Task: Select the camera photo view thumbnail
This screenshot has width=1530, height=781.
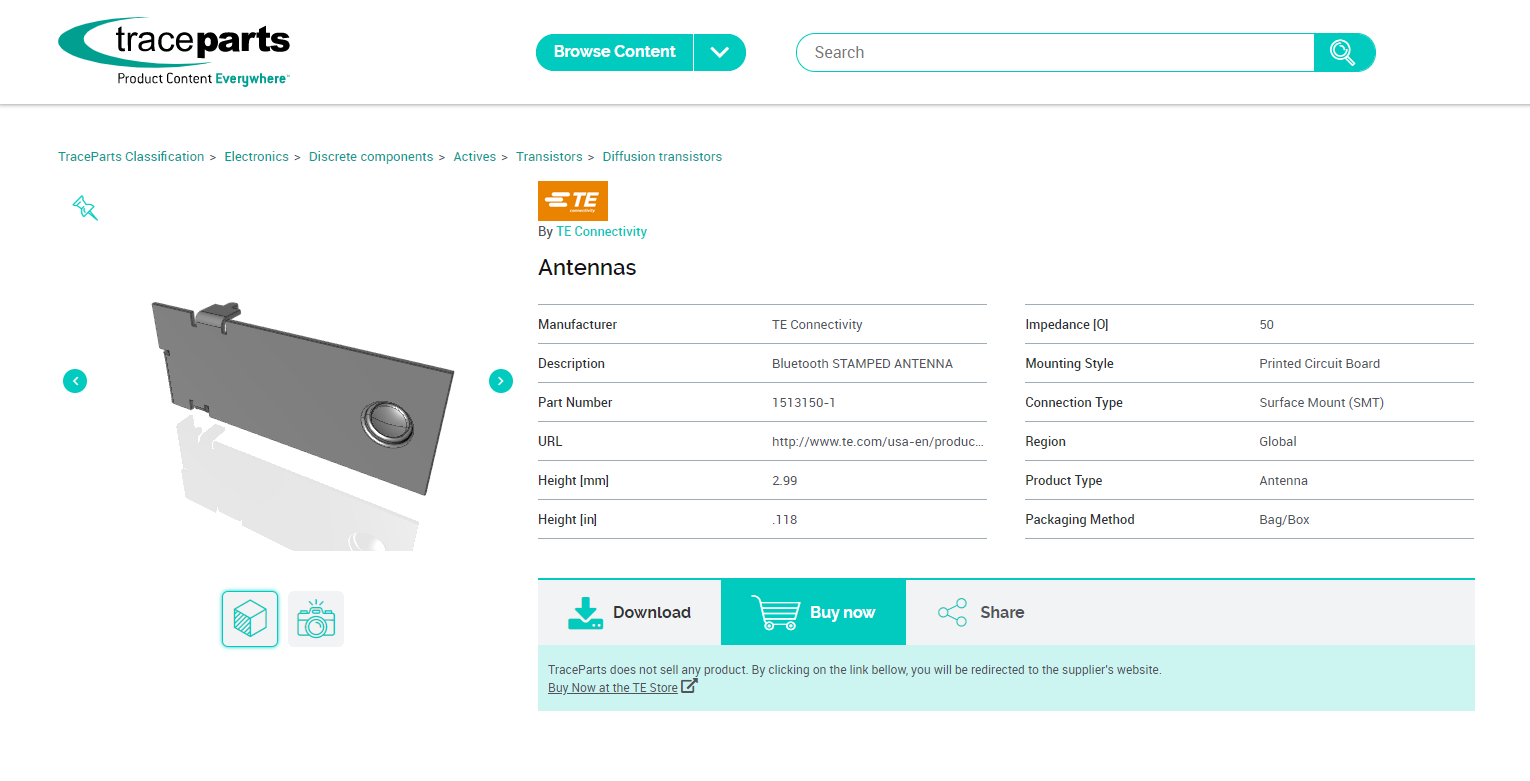Action: [316, 619]
